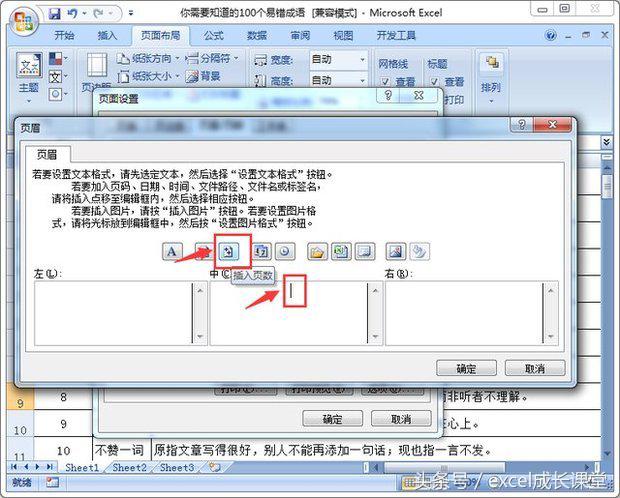Open the undo history dropdown arrow
The width and height of the screenshot is (620, 498).
coord(84,13)
